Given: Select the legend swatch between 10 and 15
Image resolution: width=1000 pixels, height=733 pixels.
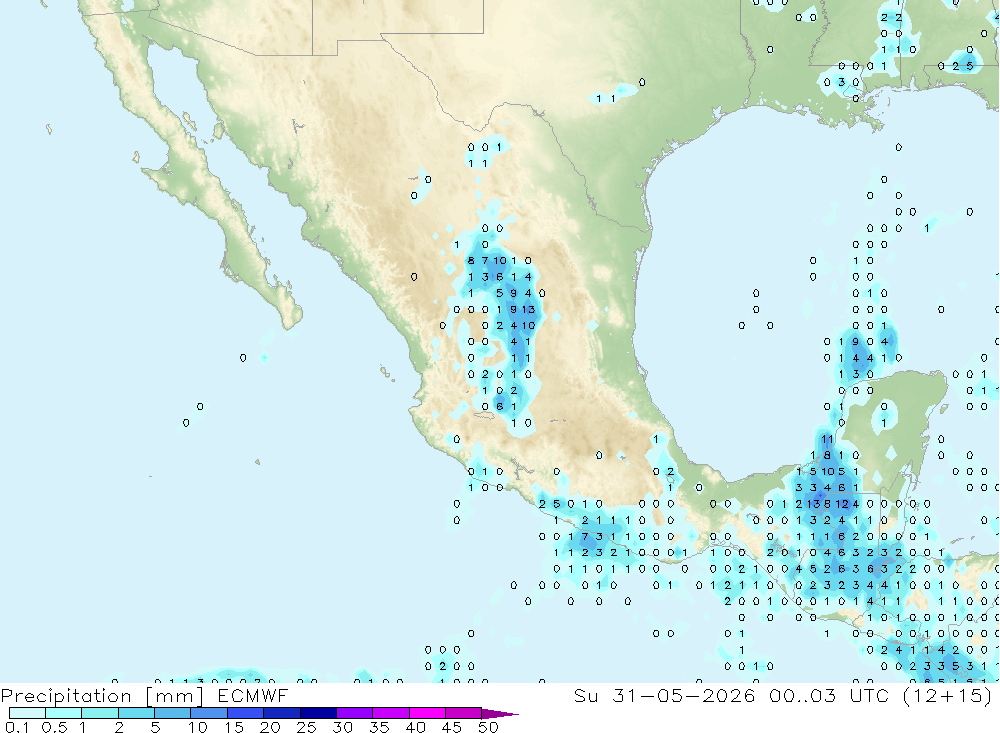Looking at the screenshot, I should coord(209,713).
